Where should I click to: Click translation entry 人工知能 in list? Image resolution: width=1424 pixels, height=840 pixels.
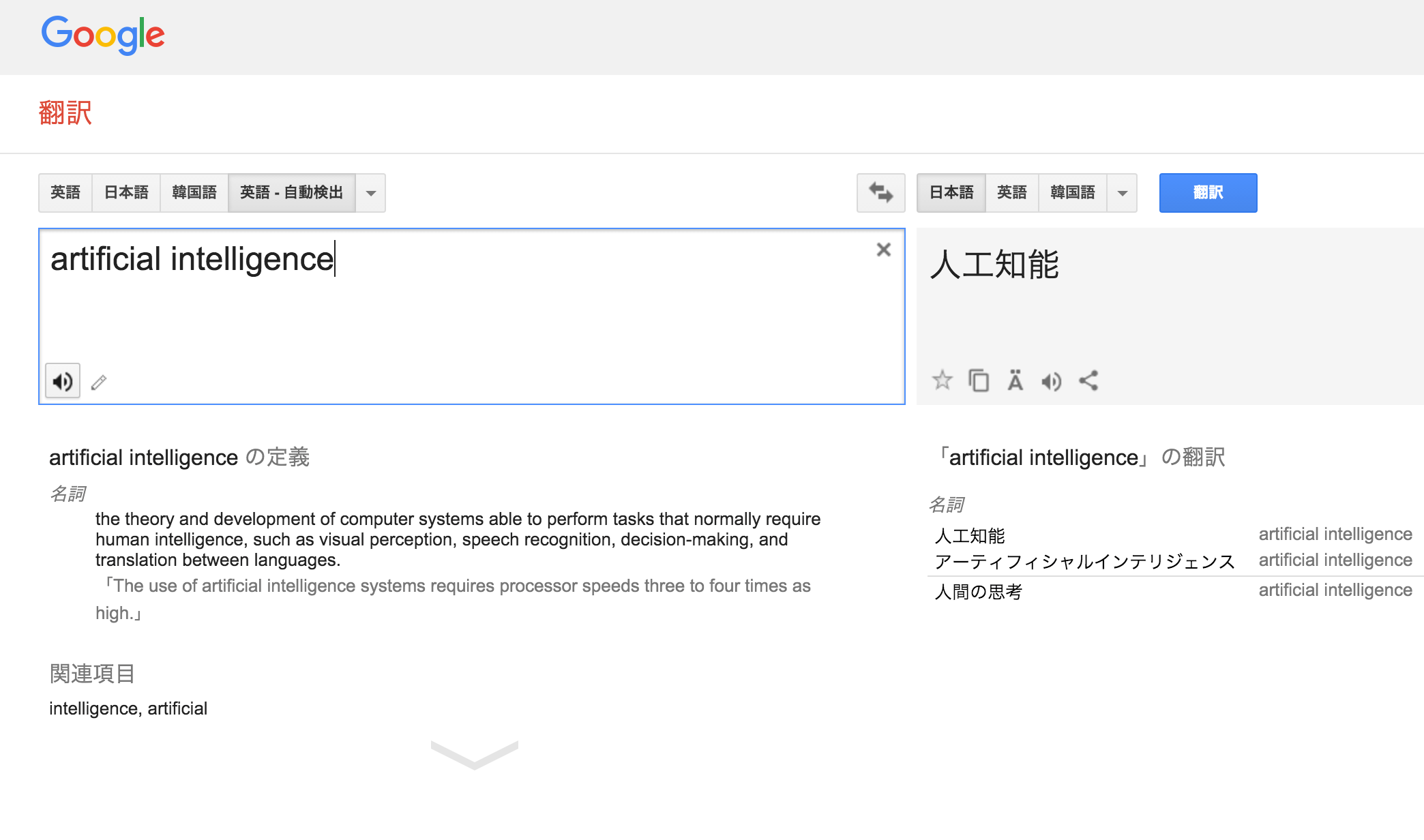pyautogui.click(x=970, y=536)
